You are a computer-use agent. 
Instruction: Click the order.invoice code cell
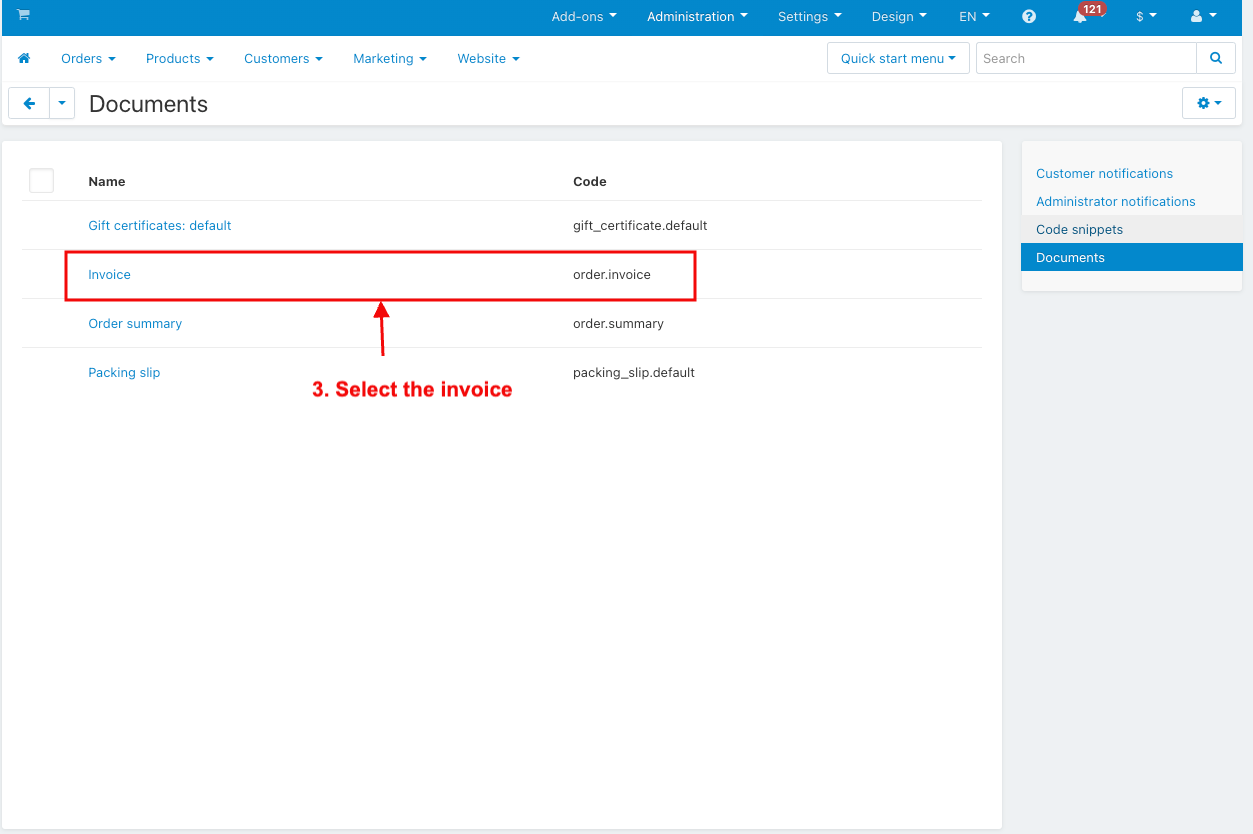(x=612, y=275)
